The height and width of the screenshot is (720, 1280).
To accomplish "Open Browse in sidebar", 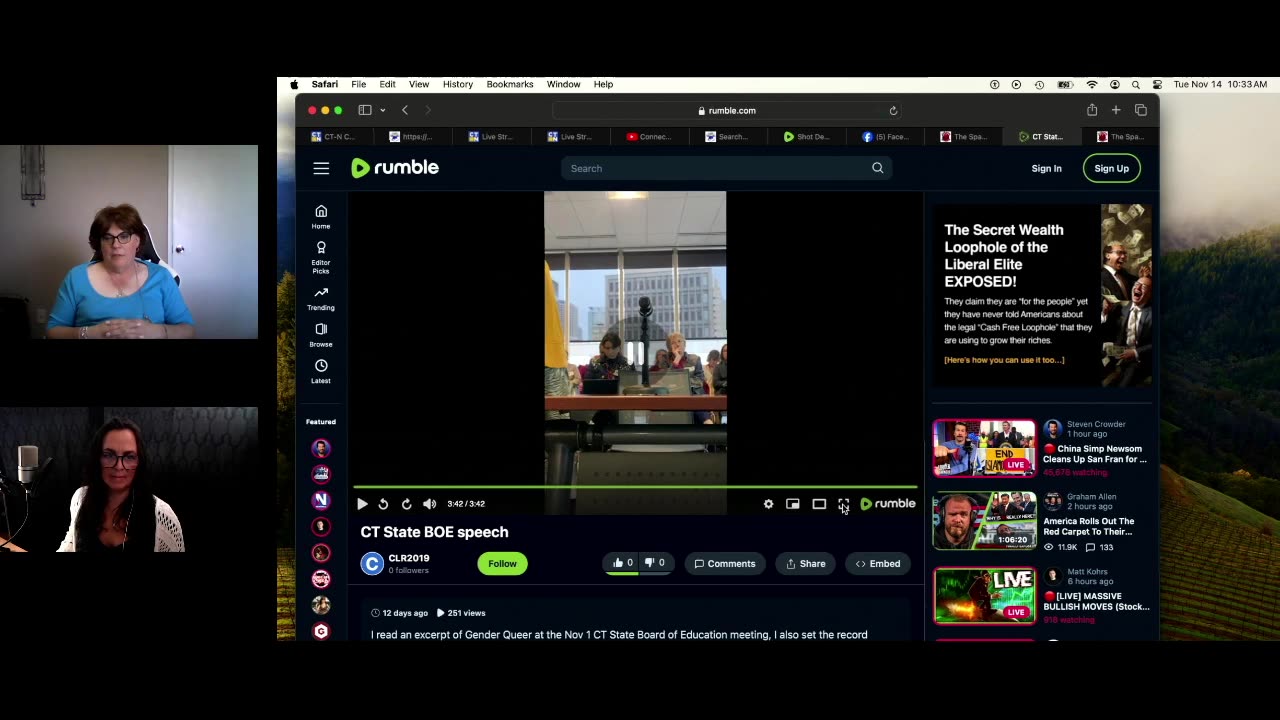I will coord(321,335).
